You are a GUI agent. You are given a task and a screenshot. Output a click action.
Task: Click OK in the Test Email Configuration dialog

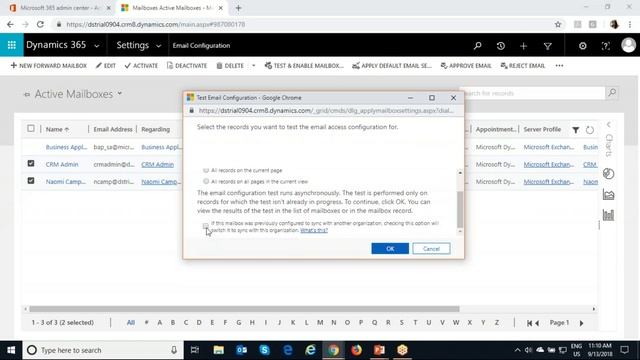(390, 249)
